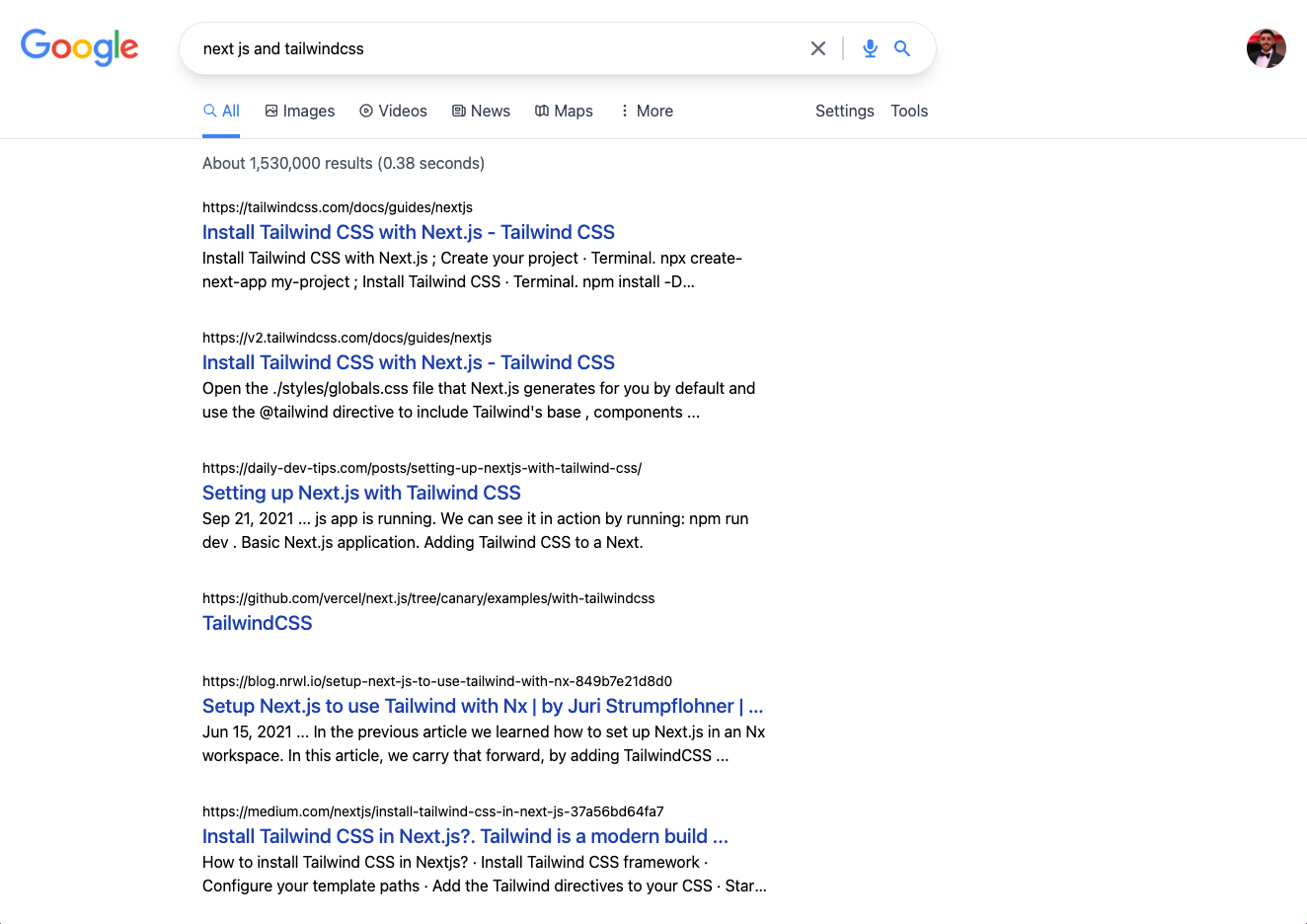1307x924 pixels.
Task: Open 'Setting up Next.js with Tailwind CSS' result
Action: pos(361,493)
